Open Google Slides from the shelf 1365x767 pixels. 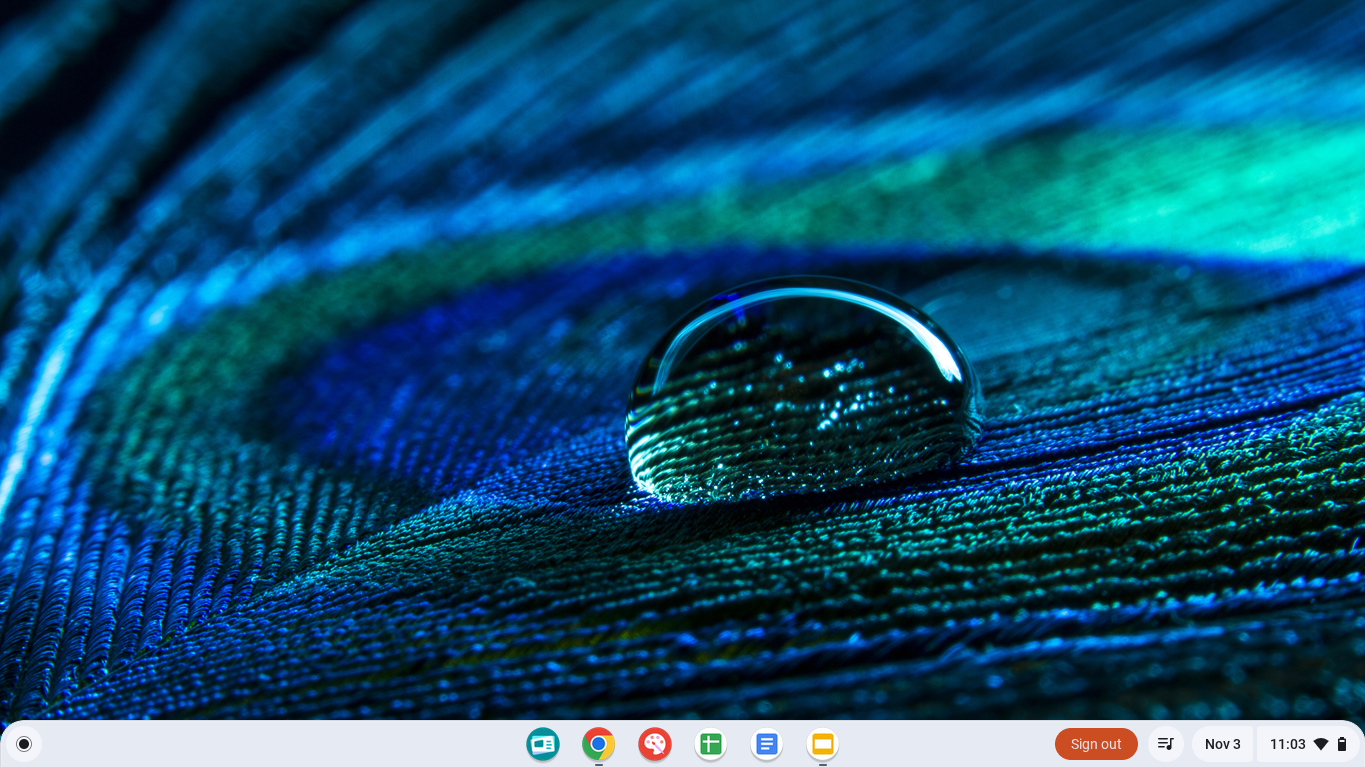click(x=822, y=744)
